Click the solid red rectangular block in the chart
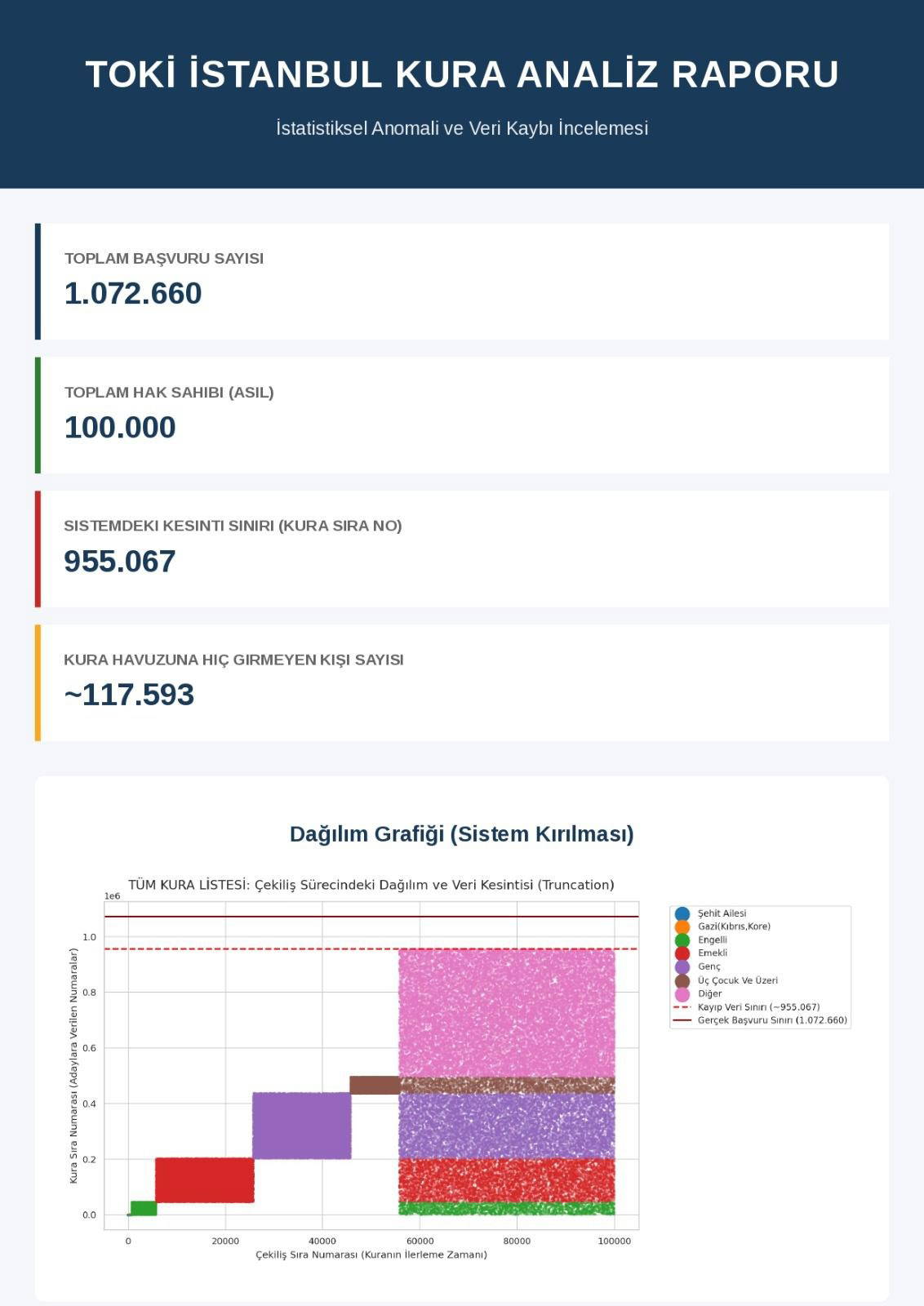Viewport: 924px width, 1306px height. pos(204,1179)
